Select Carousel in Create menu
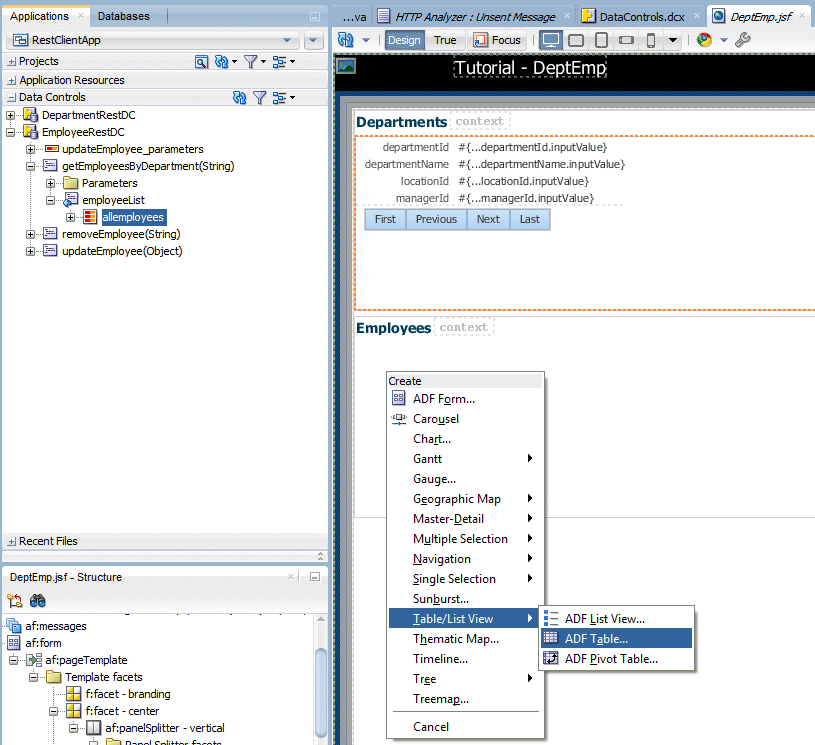The height and width of the screenshot is (745, 815). coord(465,419)
